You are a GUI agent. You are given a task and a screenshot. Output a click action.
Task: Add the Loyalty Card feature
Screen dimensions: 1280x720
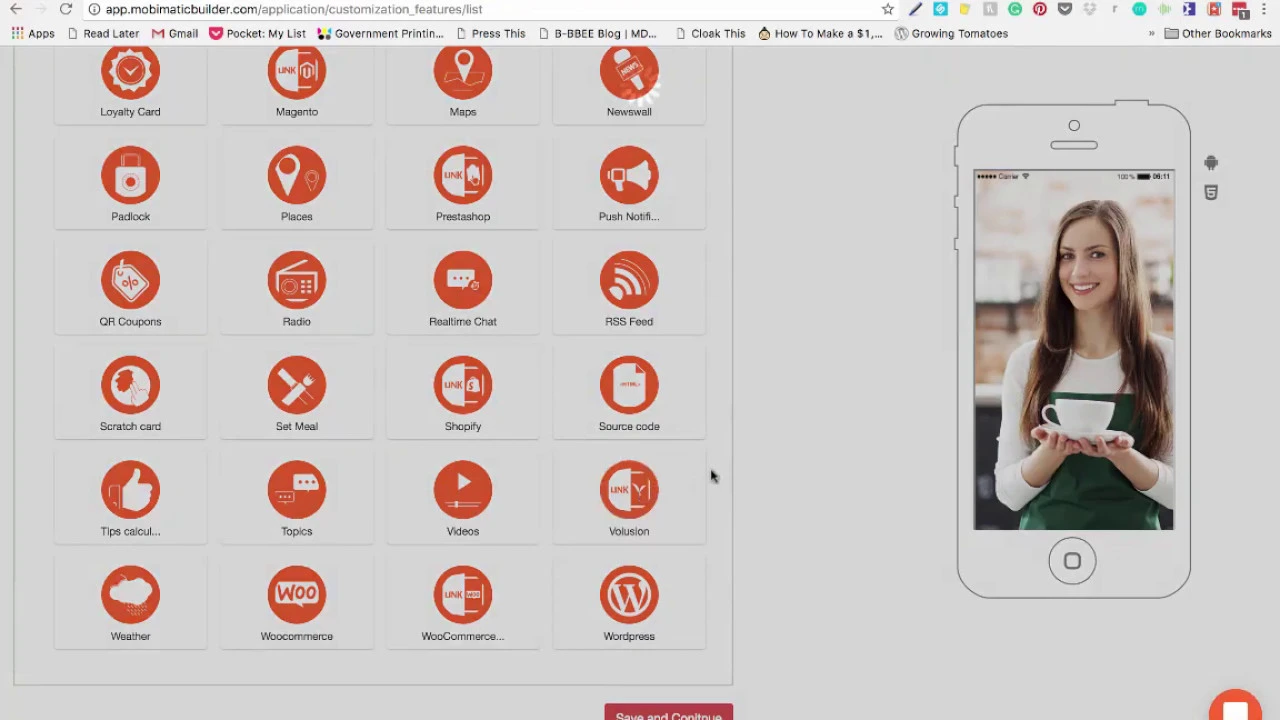pos(130,82)
